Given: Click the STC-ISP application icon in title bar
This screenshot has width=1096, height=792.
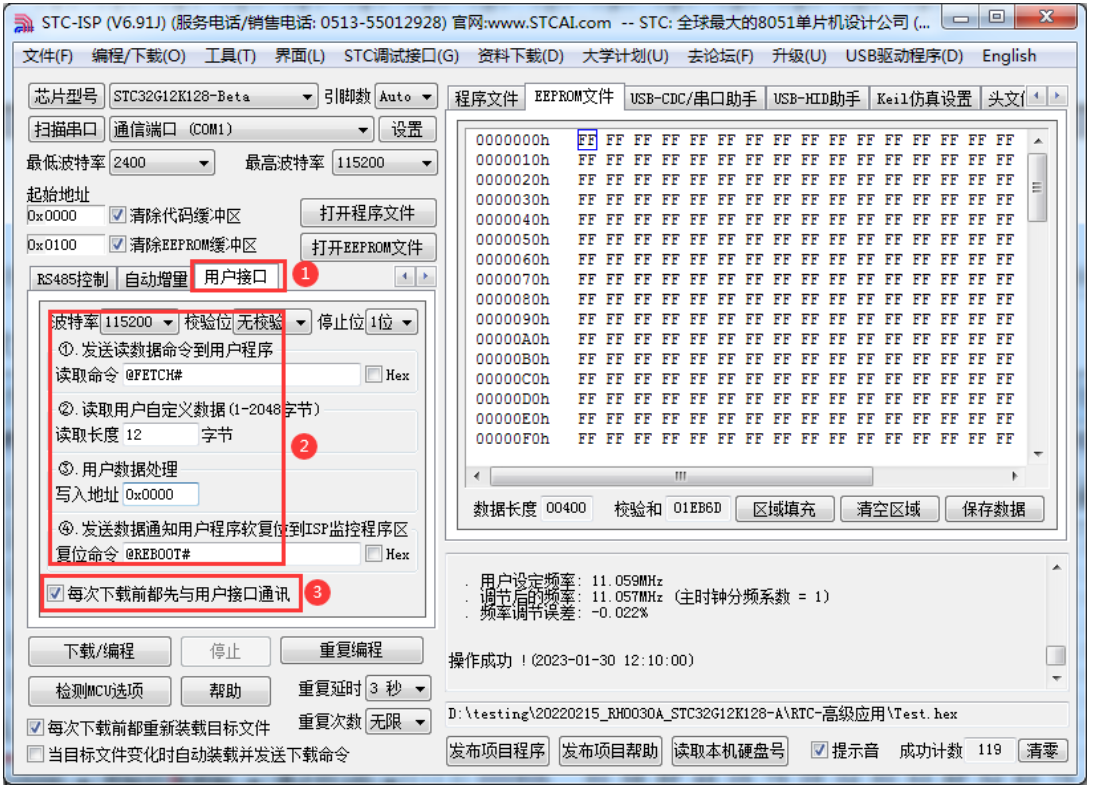Looking at the screenshot, I should point(24,24).
